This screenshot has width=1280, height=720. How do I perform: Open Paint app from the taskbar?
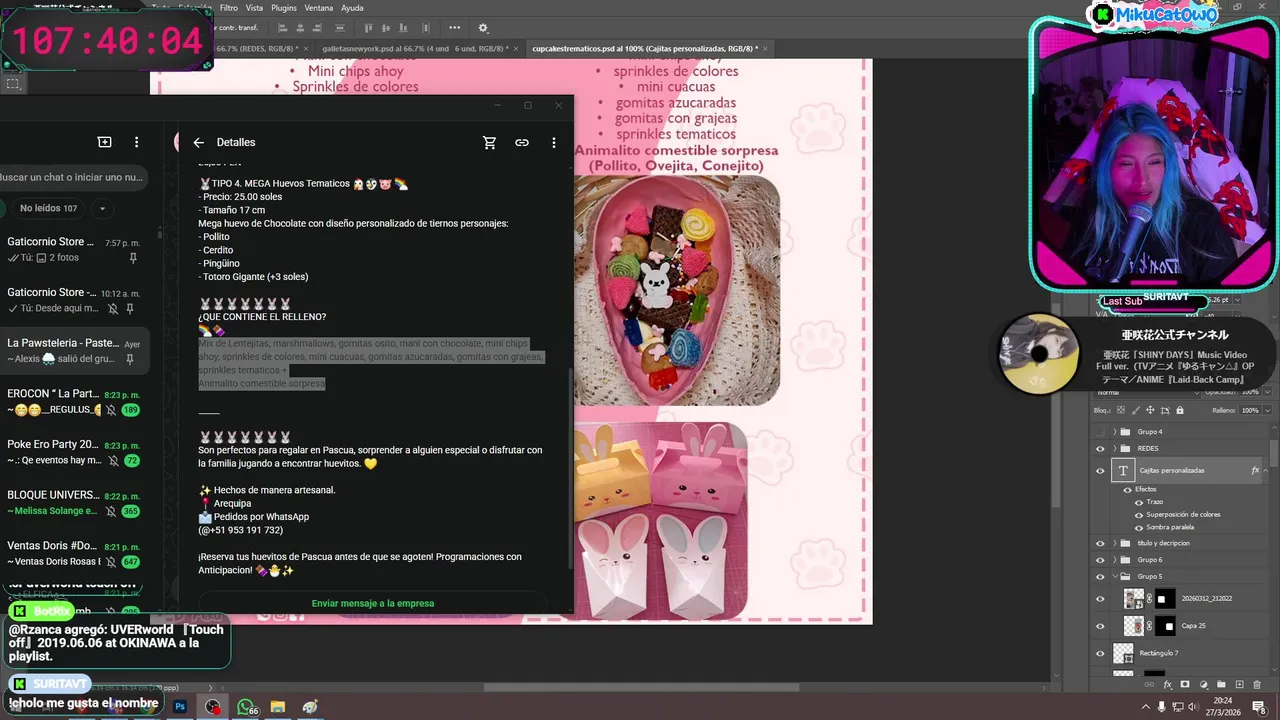pos(310,707)
